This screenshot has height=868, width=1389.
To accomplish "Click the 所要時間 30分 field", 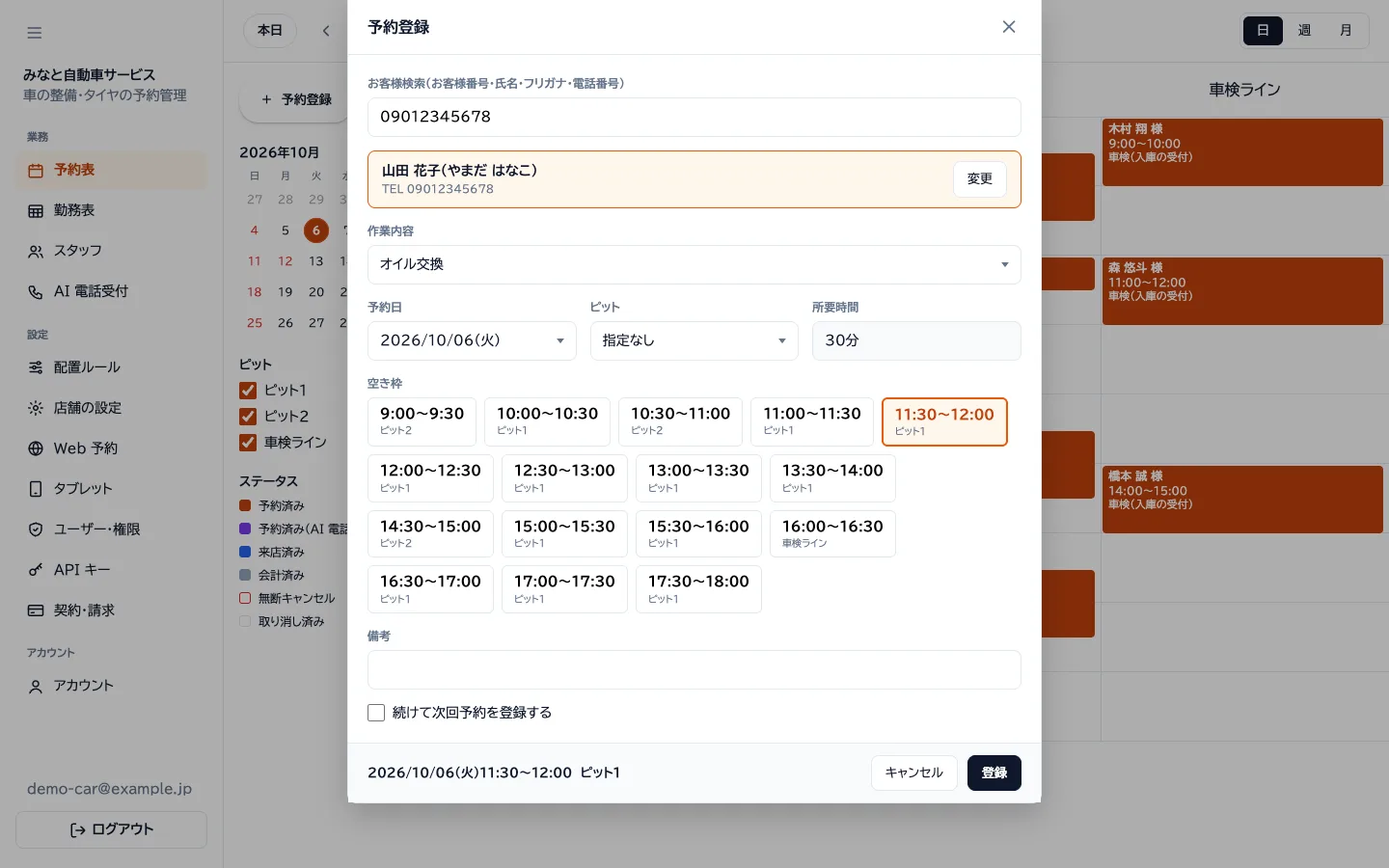I will click(x=916, y=340).
